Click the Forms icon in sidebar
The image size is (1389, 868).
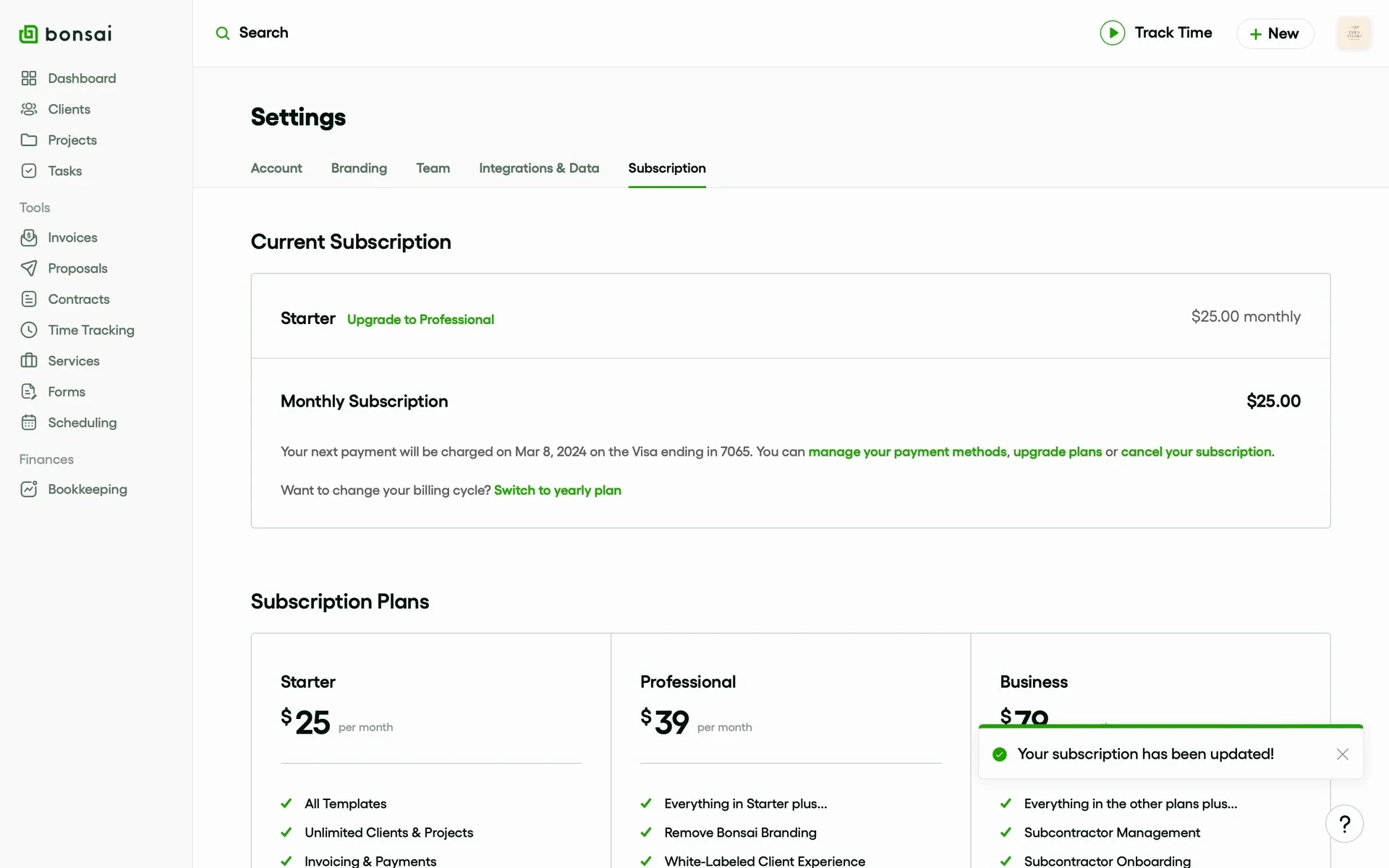(29, 391)
